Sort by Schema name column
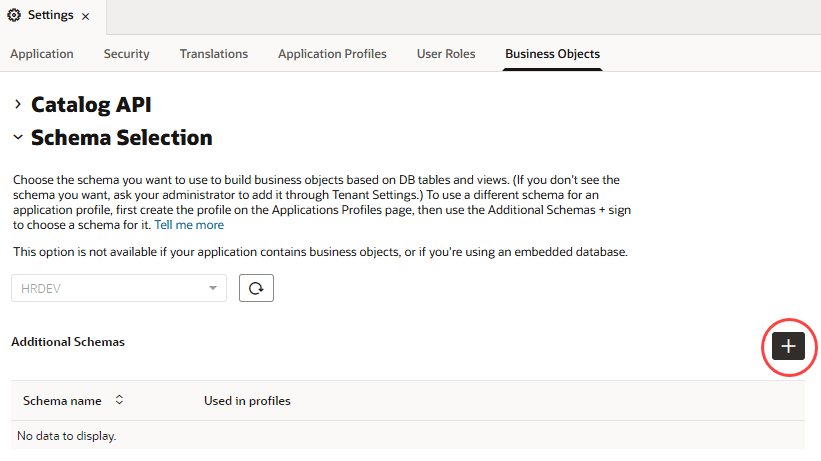The width and height of the screenshot is (821, 461). tap(119, 400)
